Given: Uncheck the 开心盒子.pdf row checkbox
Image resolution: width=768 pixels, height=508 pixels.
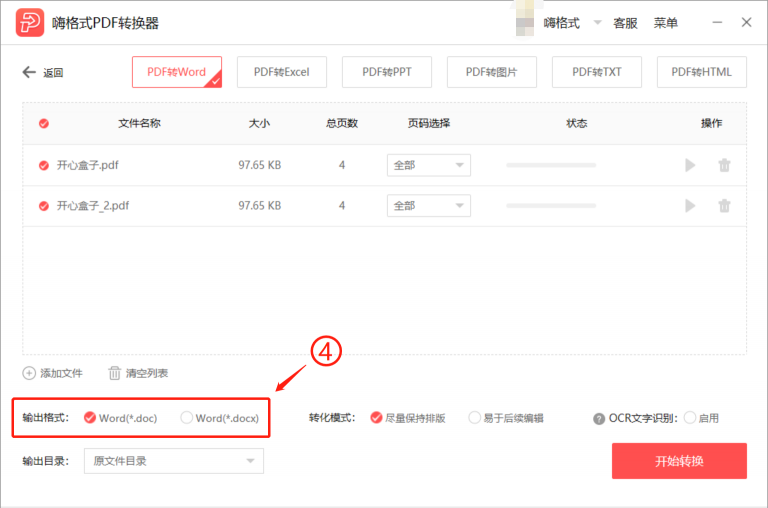Looking at the screenshot, I should tap(44, 166).
